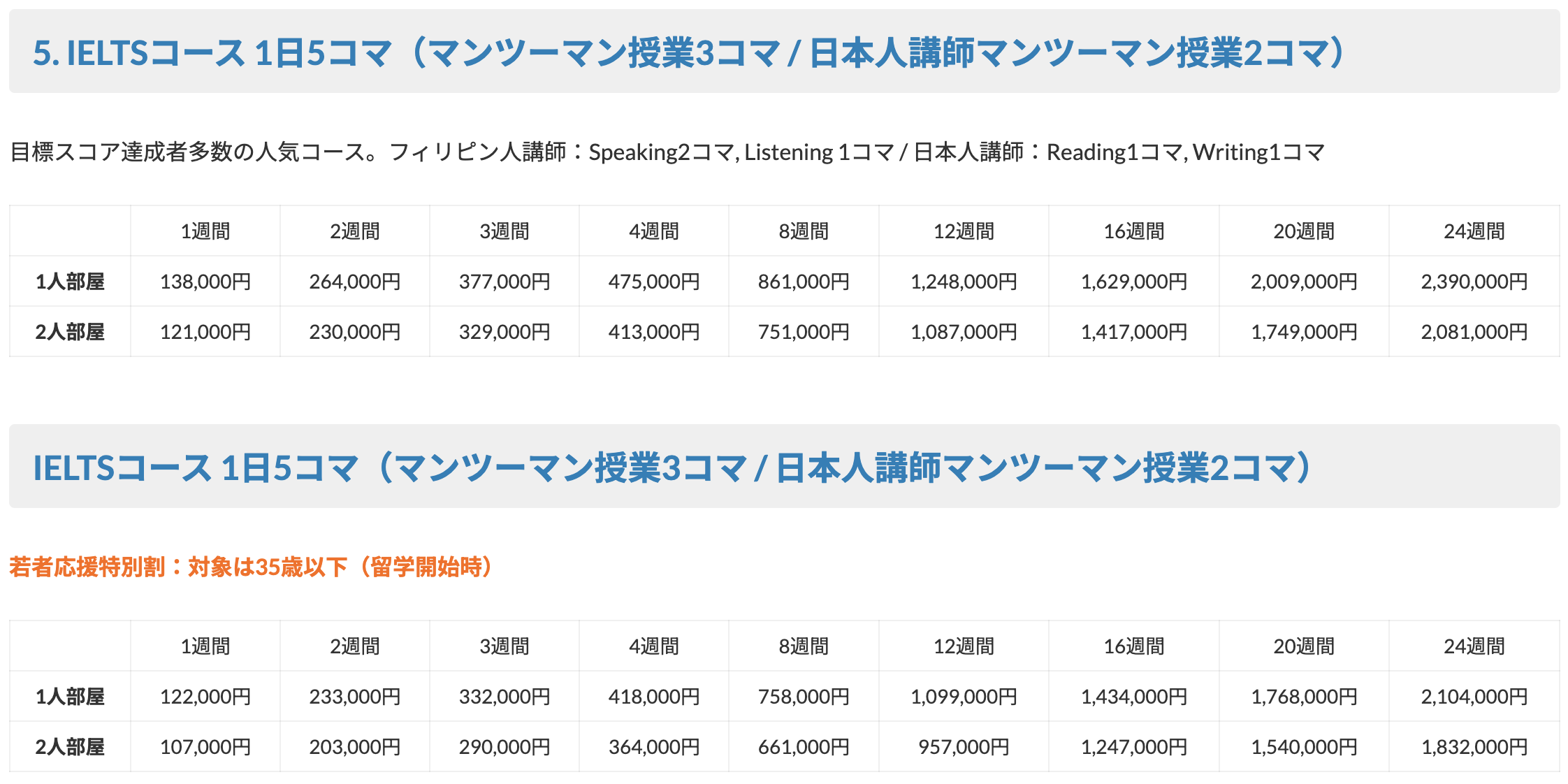The width and height of the screenshot is (1568, 784).
Task: Click the '5. IELTSコース 1日5コマ' section heading
Action: (689, 53)
